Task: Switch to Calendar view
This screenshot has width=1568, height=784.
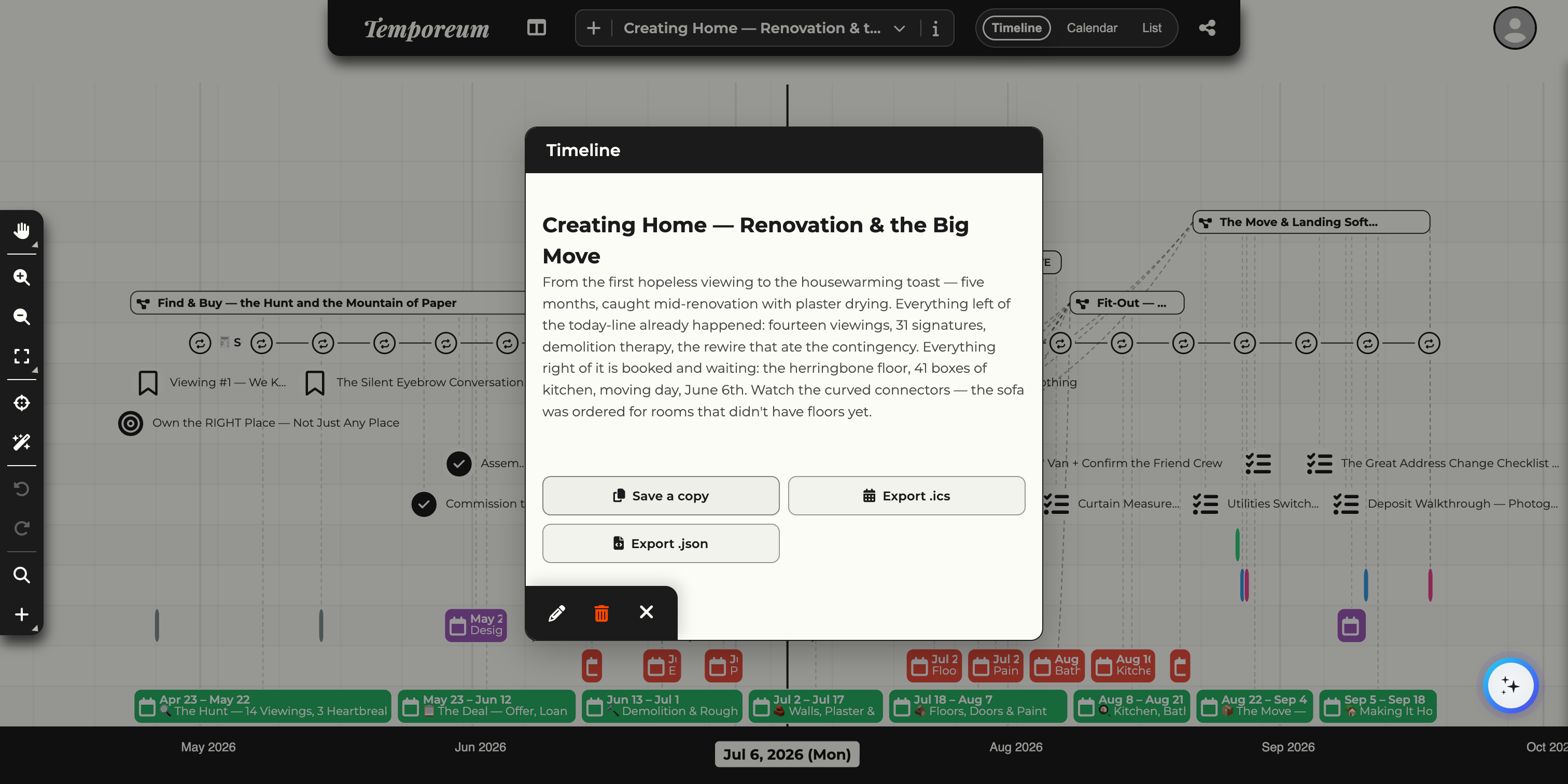Action: coord(1092,28)
